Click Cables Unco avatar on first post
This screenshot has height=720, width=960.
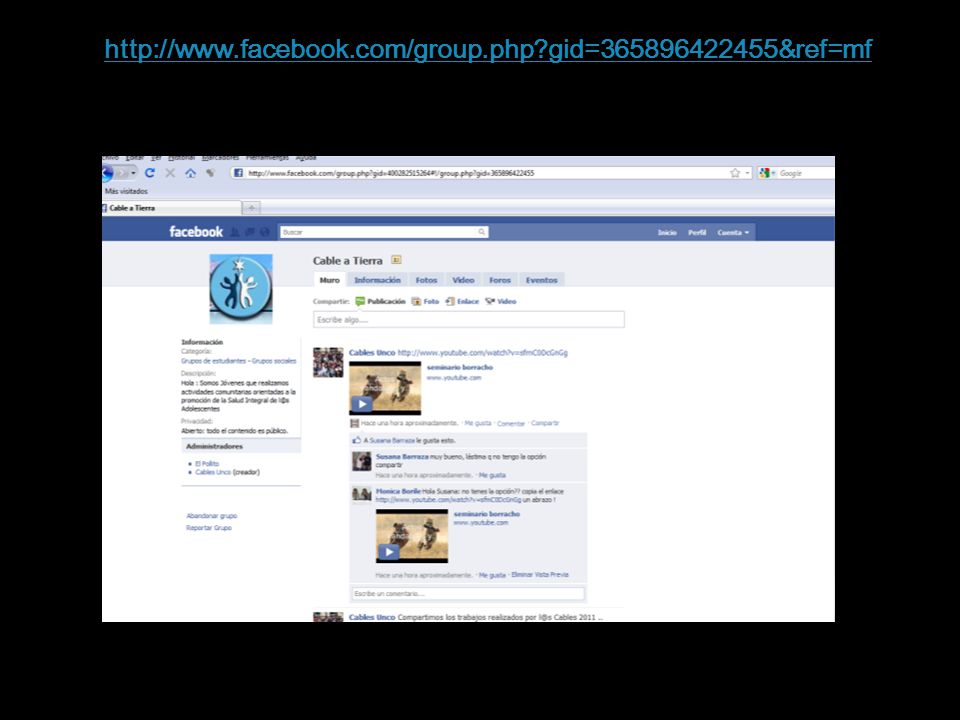click(328, 362)
